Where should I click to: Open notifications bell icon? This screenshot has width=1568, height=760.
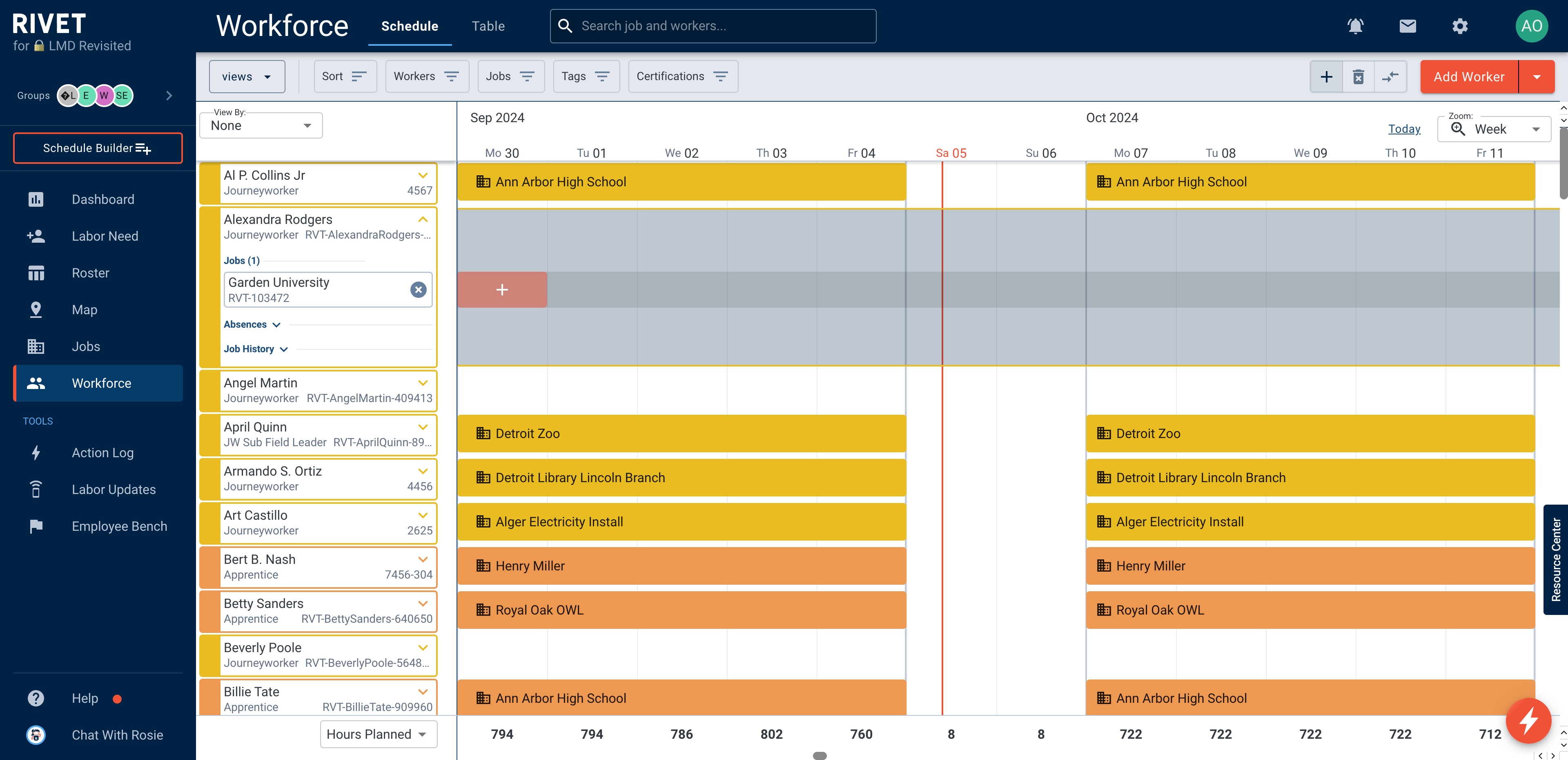tap(1355, 26)
